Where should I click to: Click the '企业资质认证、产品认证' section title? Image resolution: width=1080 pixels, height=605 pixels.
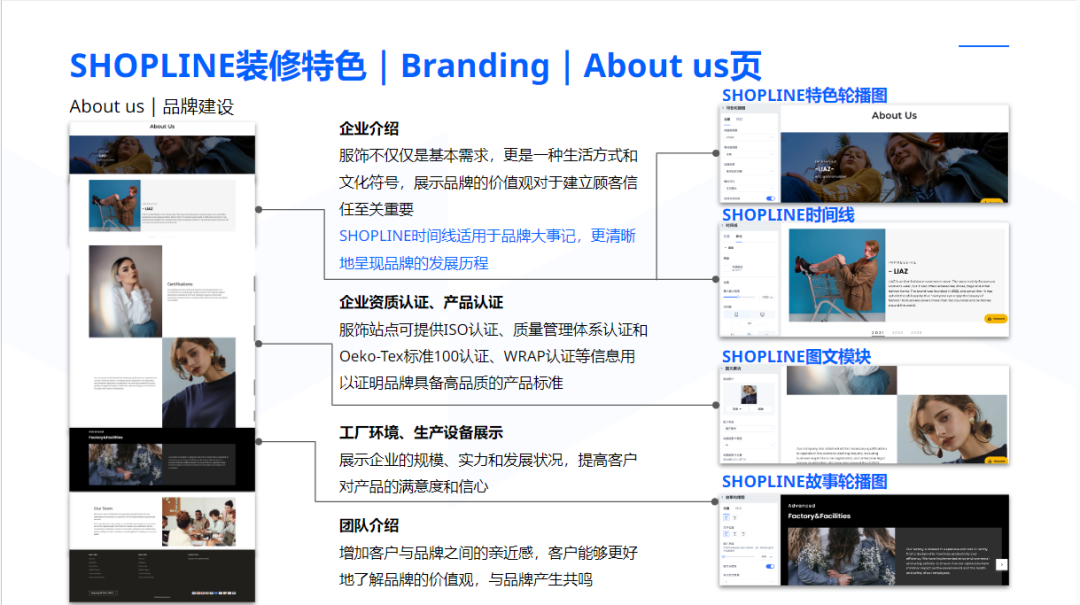point(421,302)
